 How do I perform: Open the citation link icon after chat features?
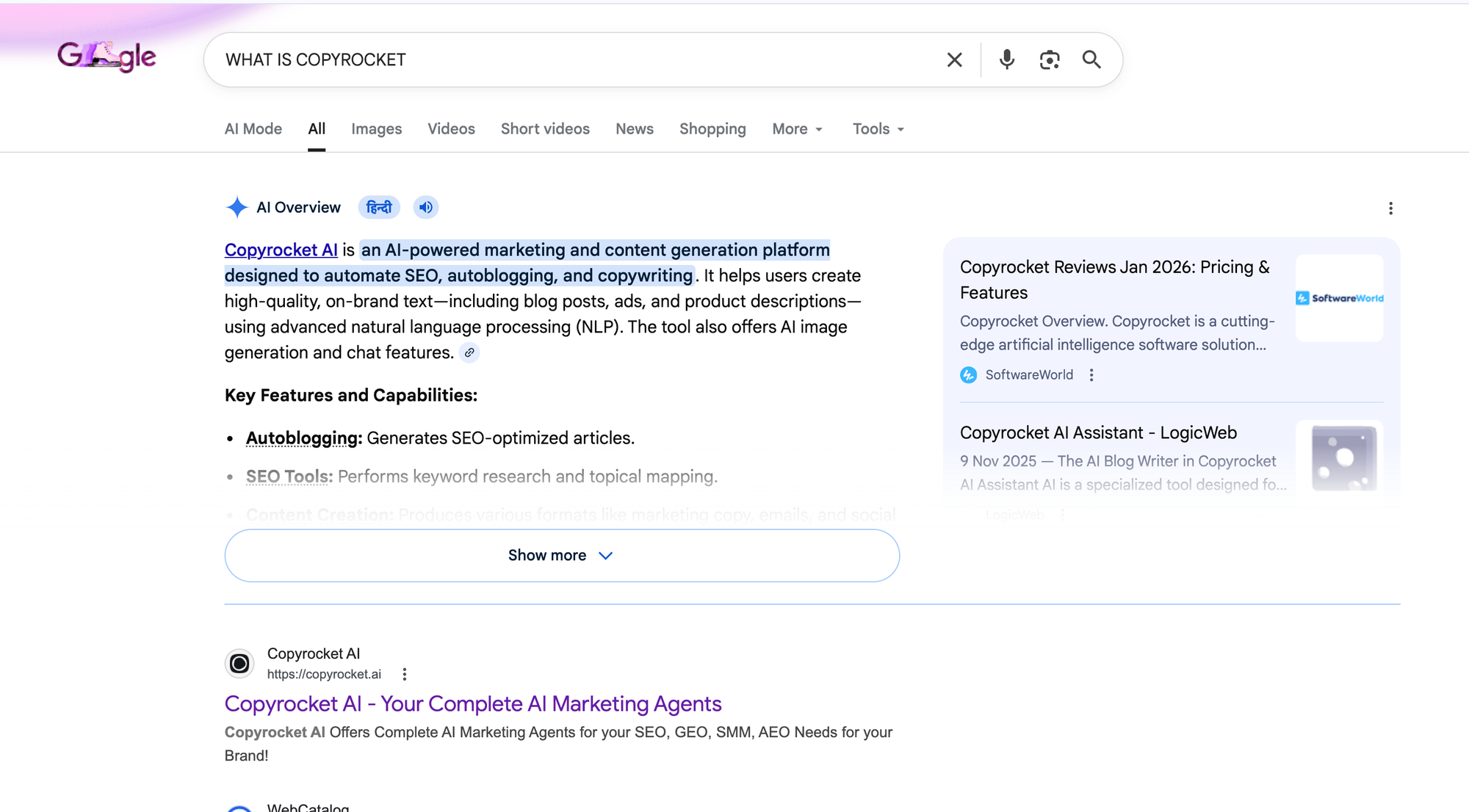[x=470, y=352]
